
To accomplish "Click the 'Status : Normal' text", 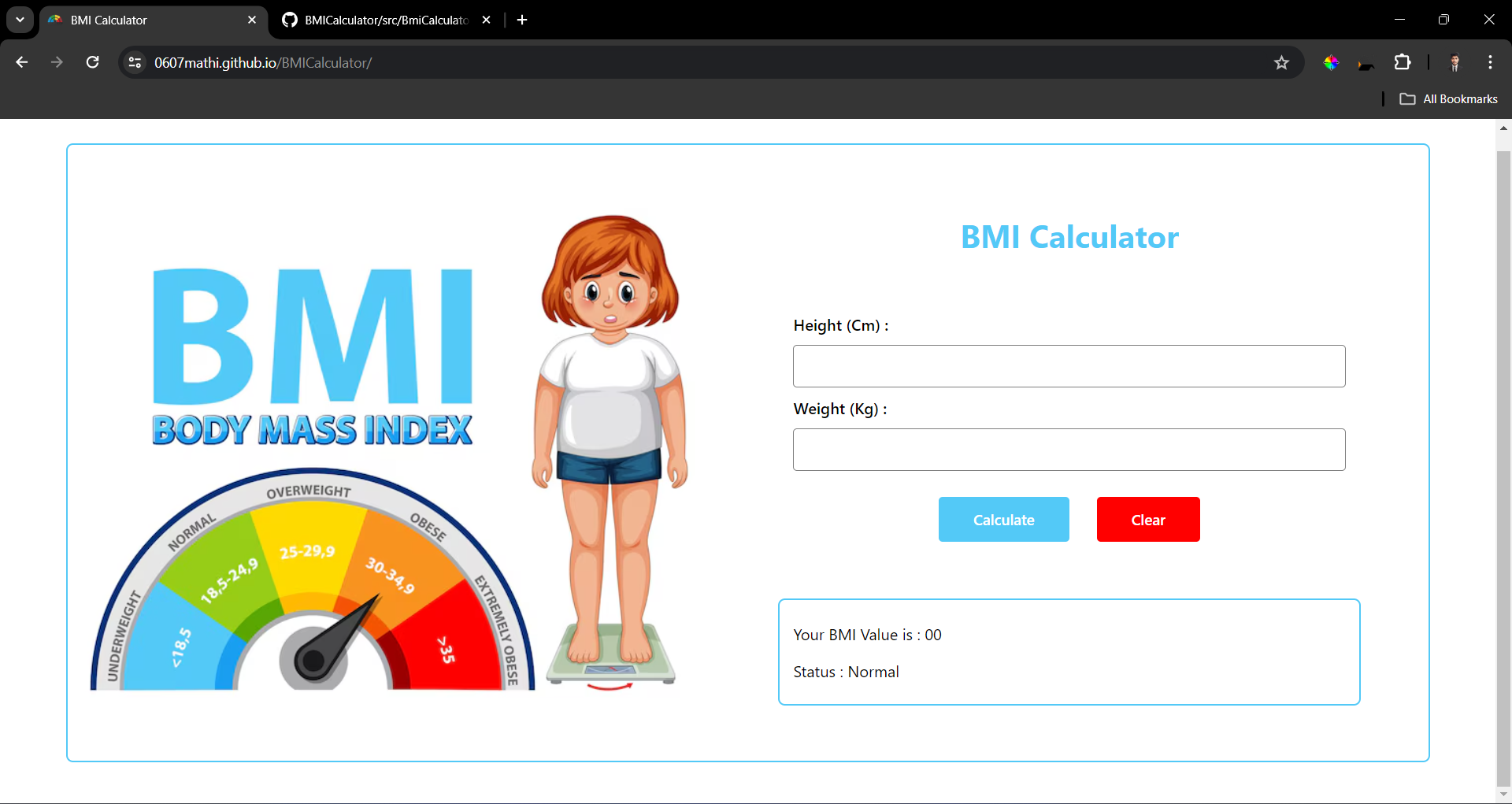I will point(846,672).
